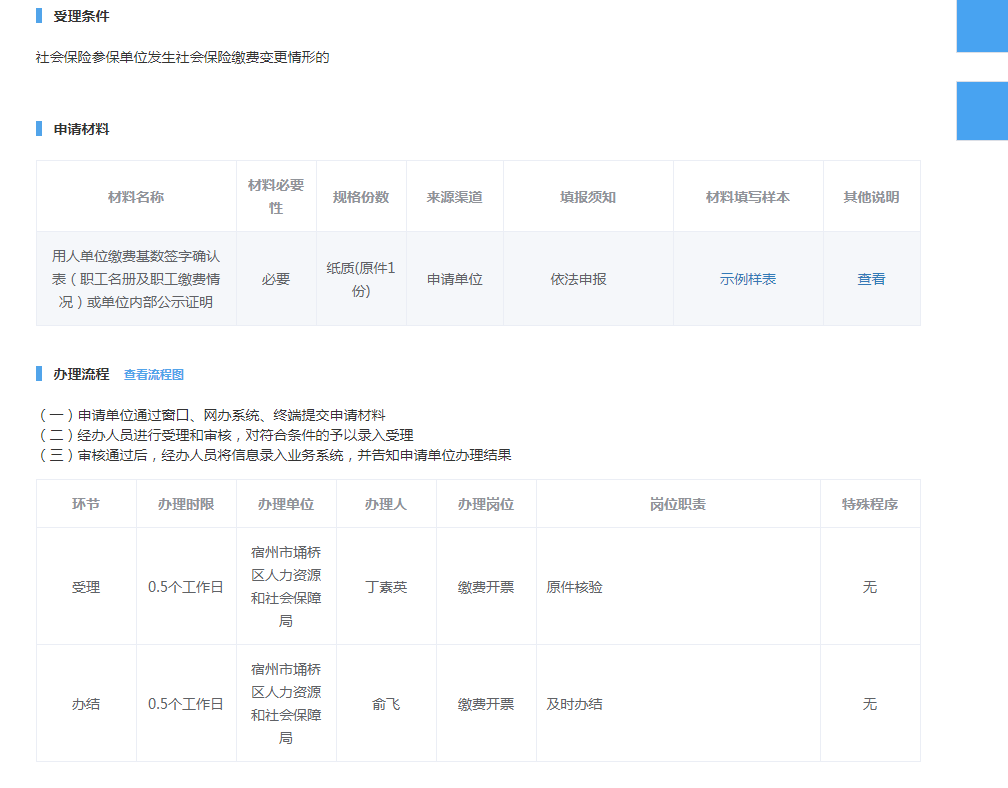1008x788 pixels.
Task: Click the 材料名称 column header
Action: coord(136,197)
